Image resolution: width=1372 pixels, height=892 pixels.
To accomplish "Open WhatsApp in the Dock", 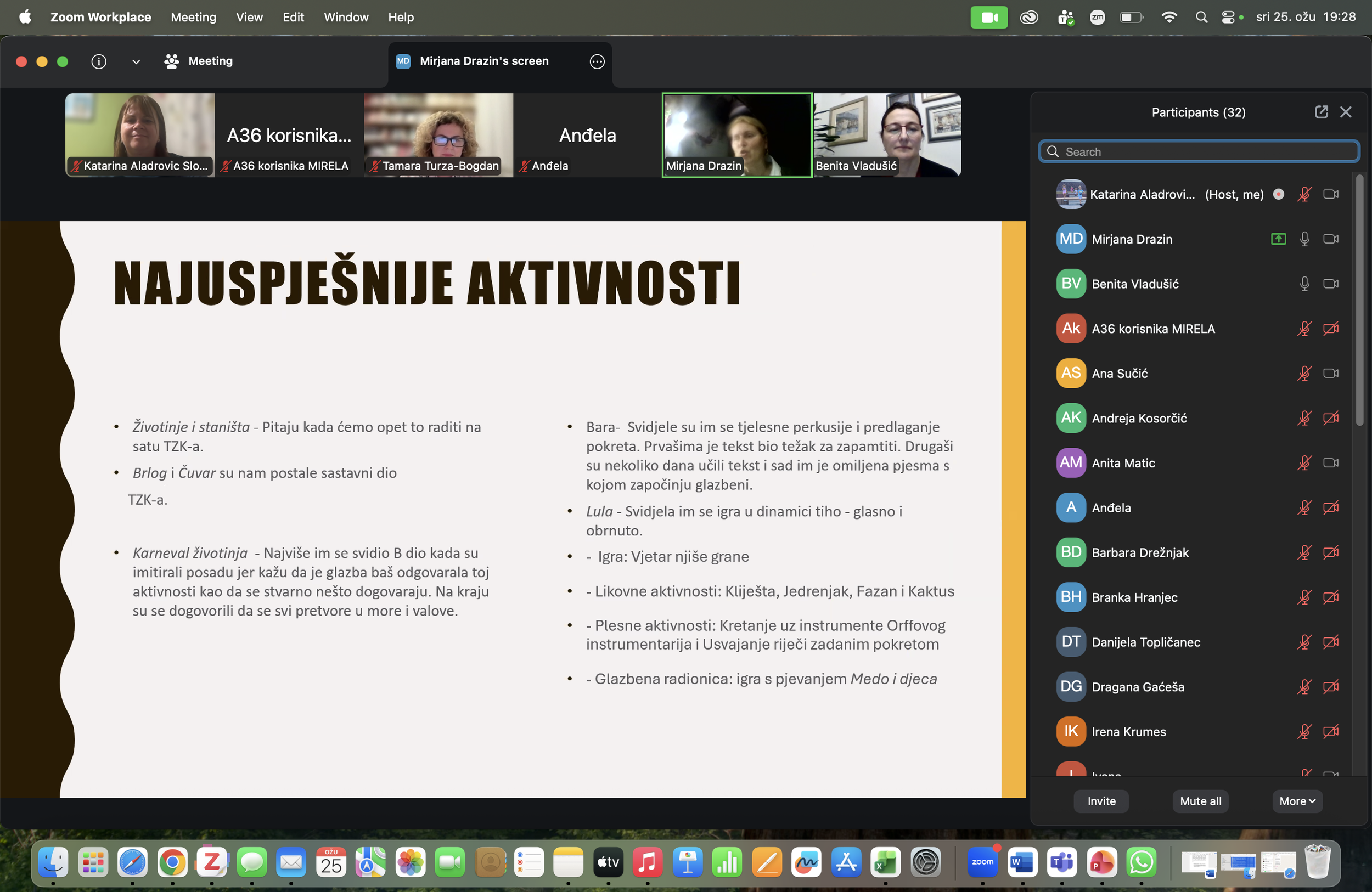I will click(1142, 862).
